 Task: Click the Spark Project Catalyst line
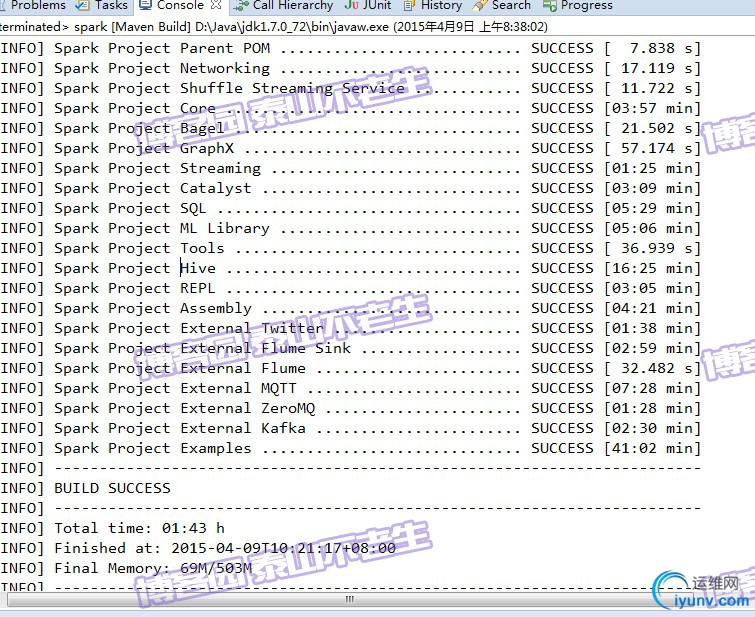[350, 188]
